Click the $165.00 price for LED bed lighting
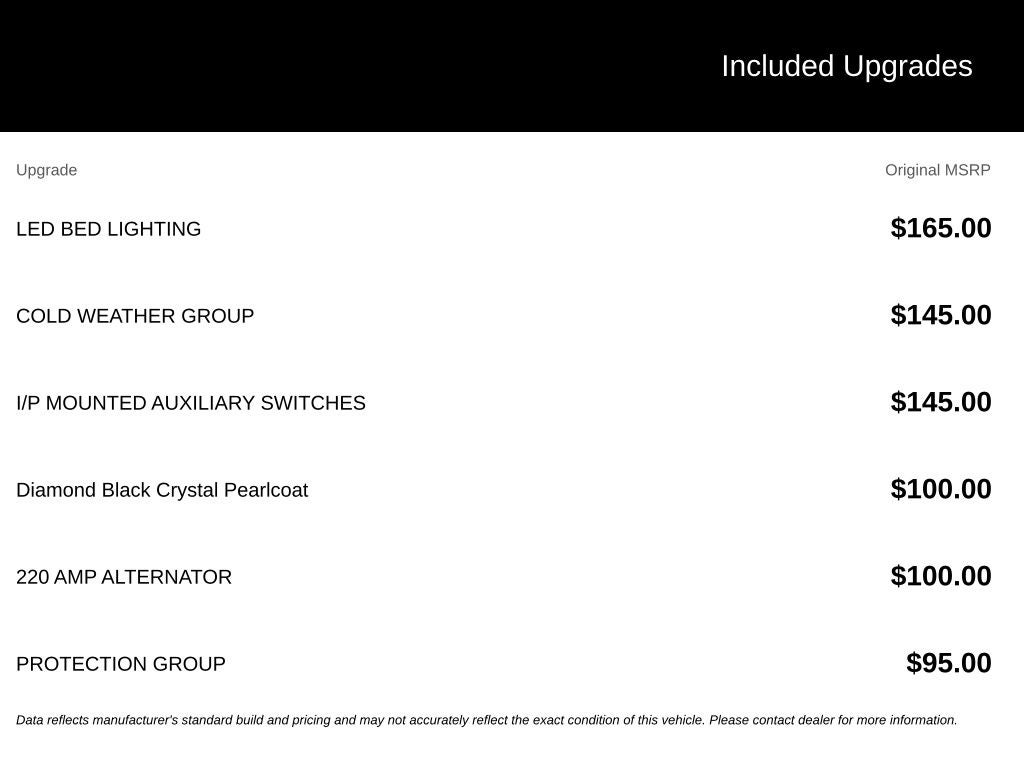The image size is (1024, 768). (940, 228)
